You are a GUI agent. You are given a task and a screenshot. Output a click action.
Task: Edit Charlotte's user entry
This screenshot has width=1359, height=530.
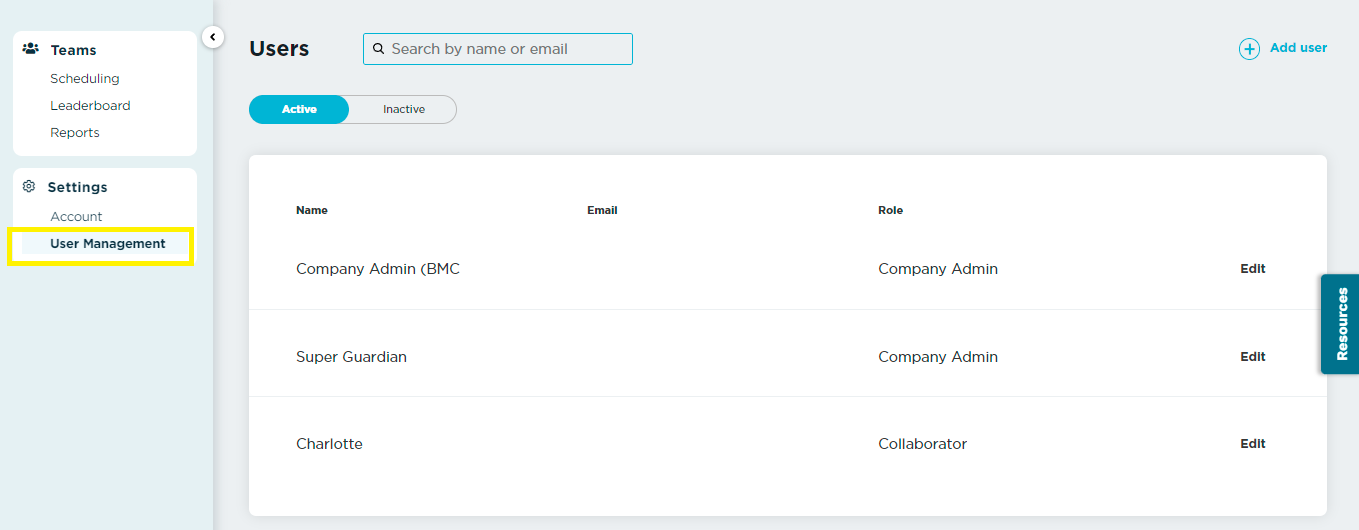click(x=1253, y=444)
